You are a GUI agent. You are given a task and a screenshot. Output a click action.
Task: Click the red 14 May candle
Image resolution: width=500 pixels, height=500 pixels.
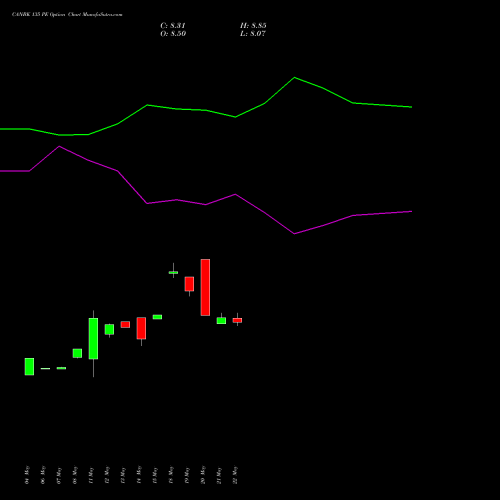click(141, 328)
